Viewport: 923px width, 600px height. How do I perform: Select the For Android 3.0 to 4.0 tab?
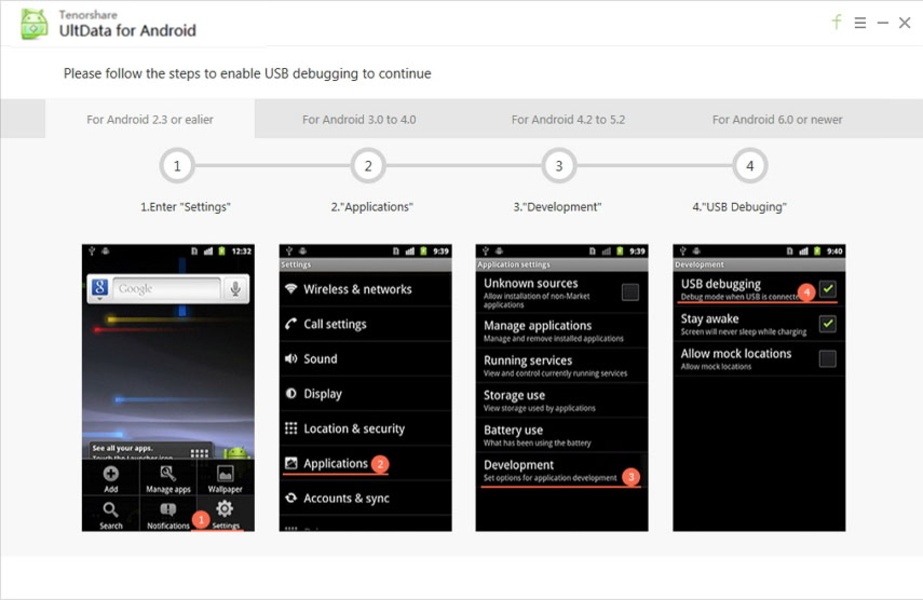point(359,118)
